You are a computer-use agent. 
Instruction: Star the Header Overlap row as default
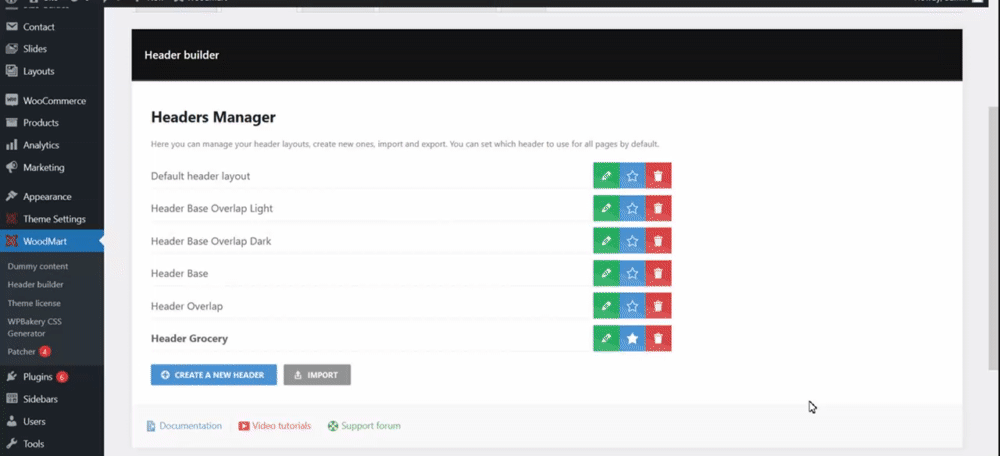pyautogui.click(x=632, y=305)
